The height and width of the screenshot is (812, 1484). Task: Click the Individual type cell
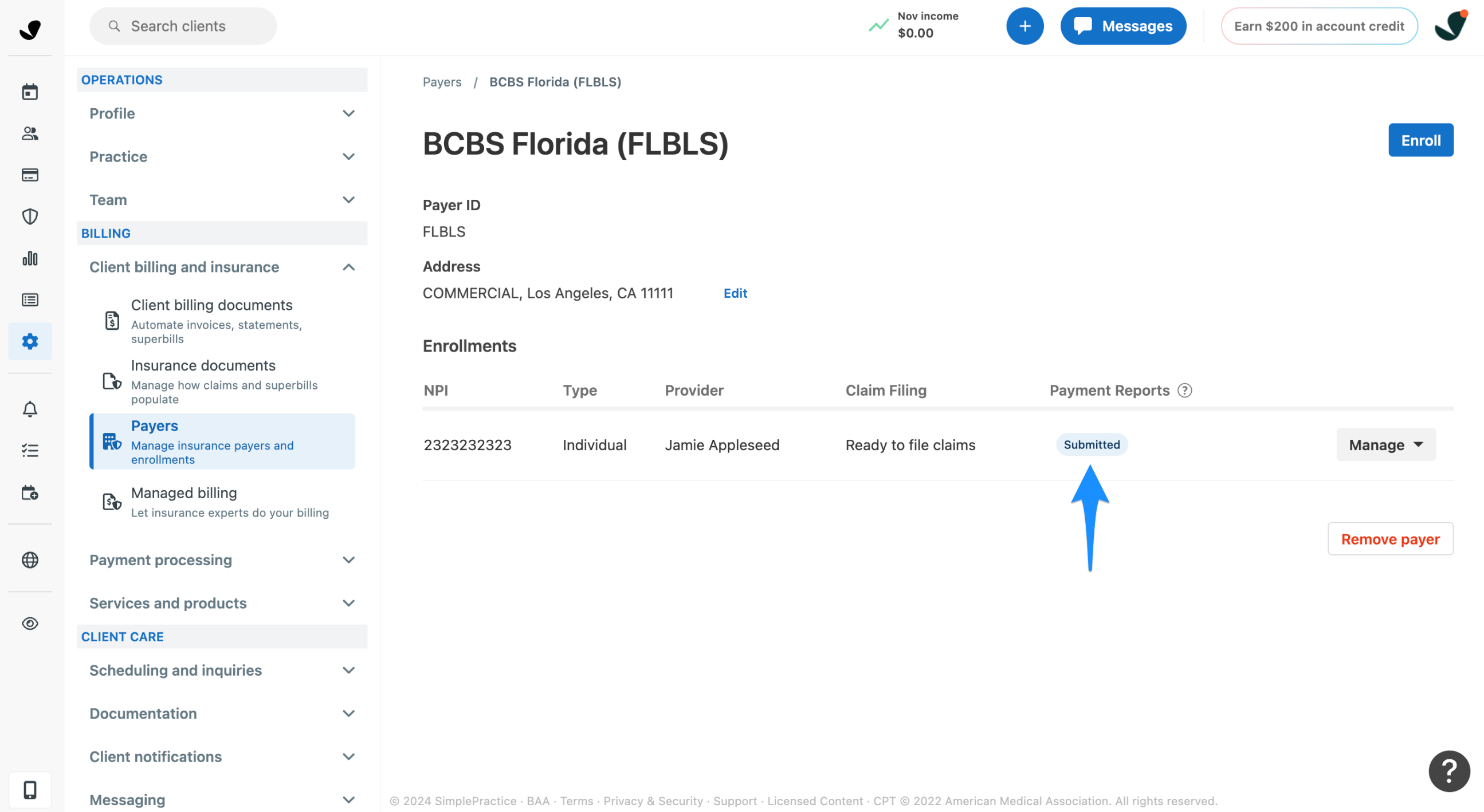(x=594, y=444)
